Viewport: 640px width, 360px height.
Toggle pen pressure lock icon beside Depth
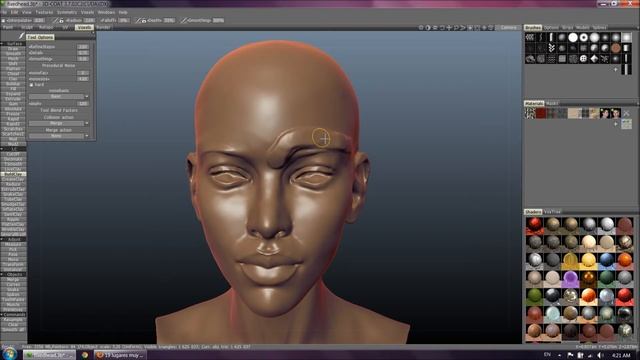point(144,21)
